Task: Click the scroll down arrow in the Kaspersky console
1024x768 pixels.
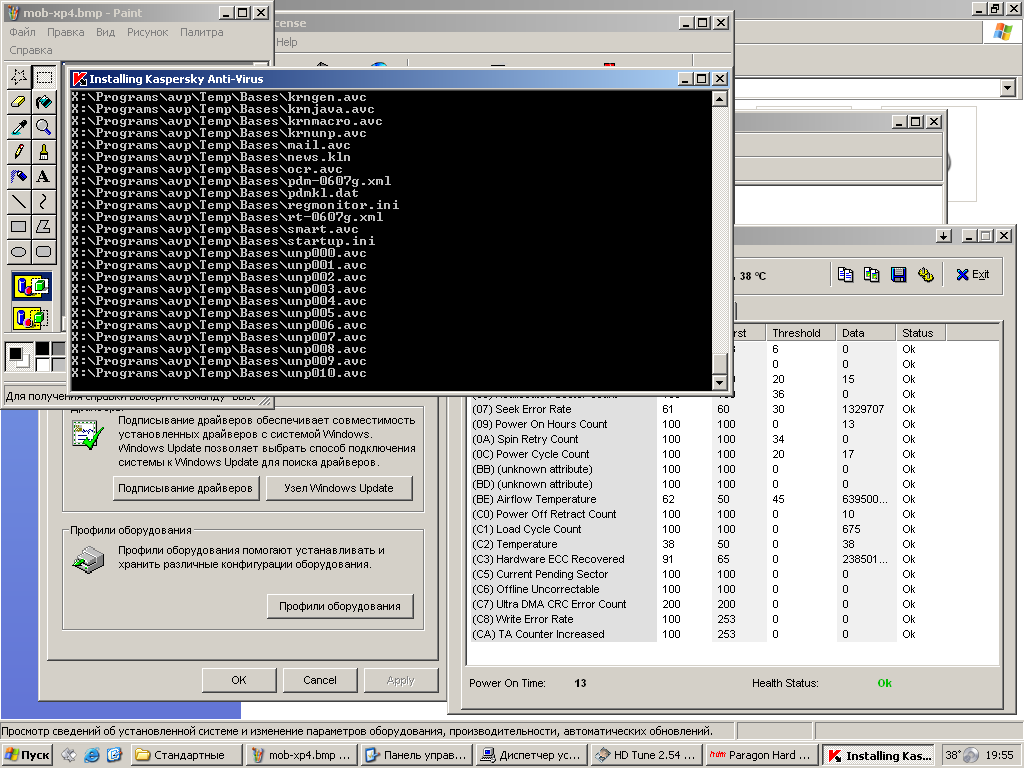Action: click(719, 383)
